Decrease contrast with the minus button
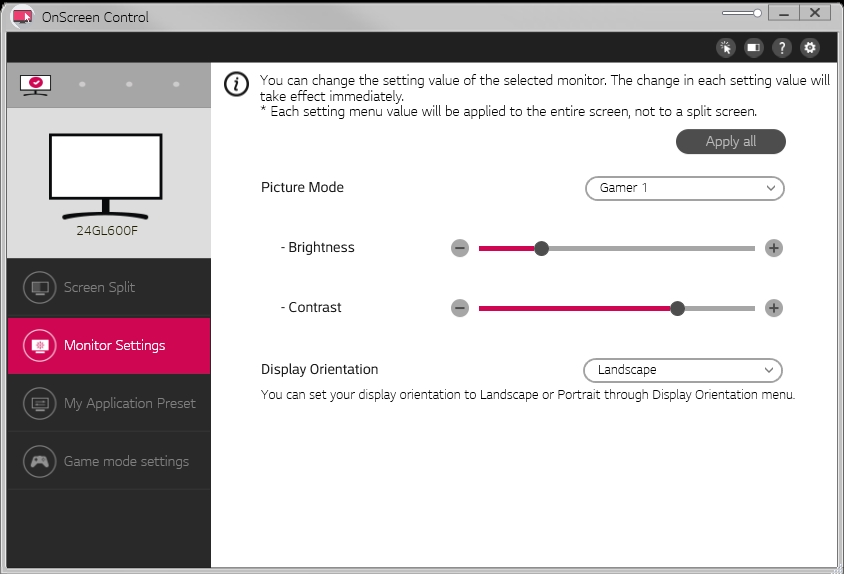The height and width of the screenshot is (574, 844). (460, 309)
